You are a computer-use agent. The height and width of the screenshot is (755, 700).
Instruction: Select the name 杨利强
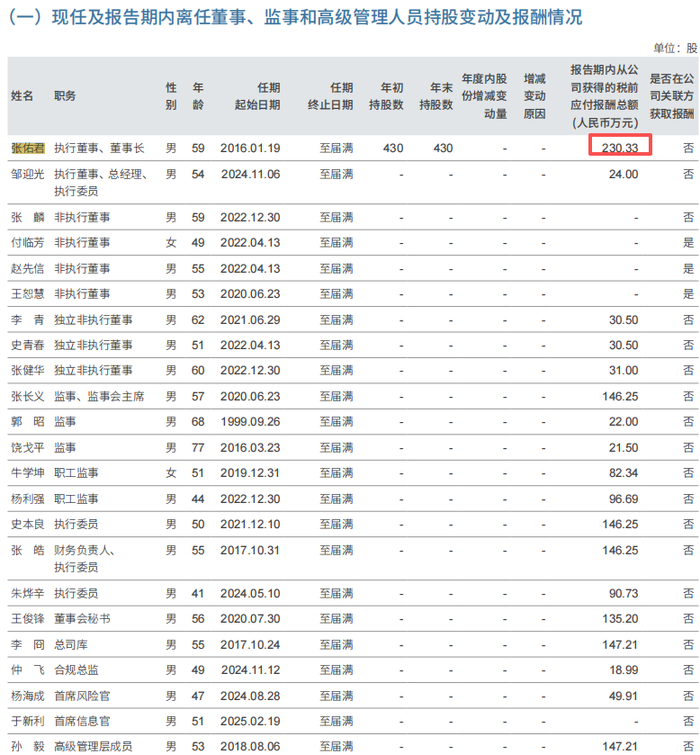[x=28, y=499]
